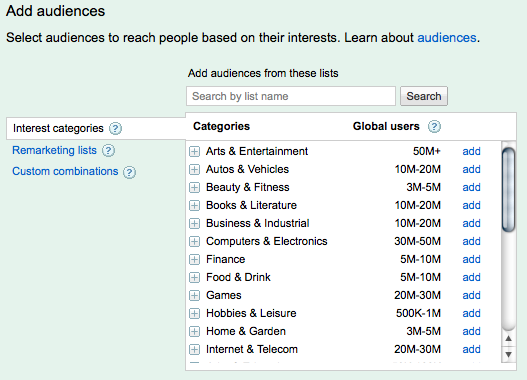Add Internet & Telecom audience

471,349
